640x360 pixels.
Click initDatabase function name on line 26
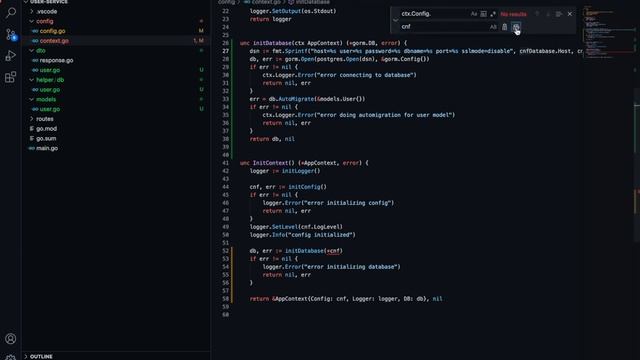click(x=272, y=43)
